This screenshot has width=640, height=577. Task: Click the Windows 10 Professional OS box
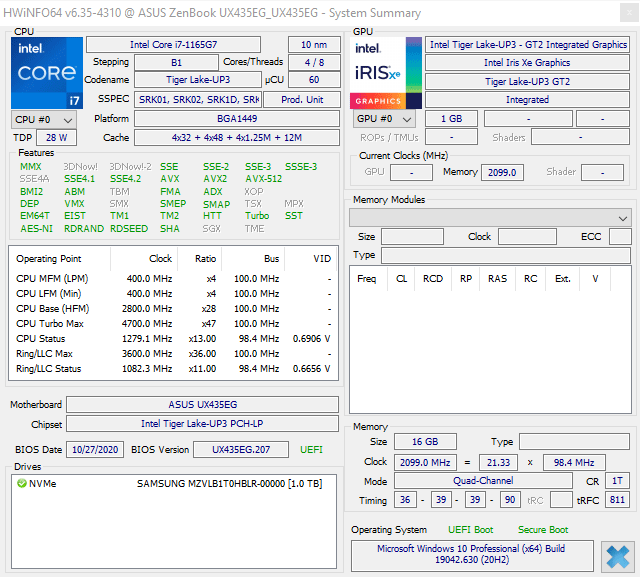tap(471, 556)
